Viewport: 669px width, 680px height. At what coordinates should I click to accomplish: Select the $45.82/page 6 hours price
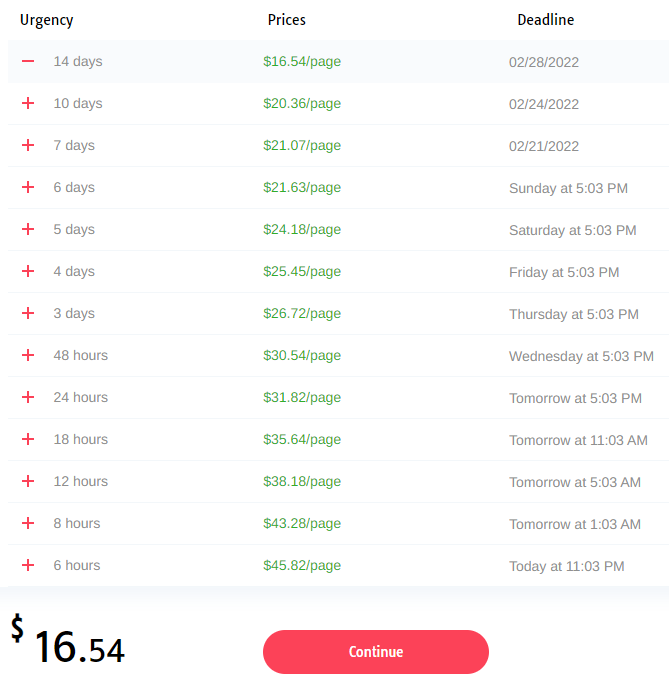(302, 566)
